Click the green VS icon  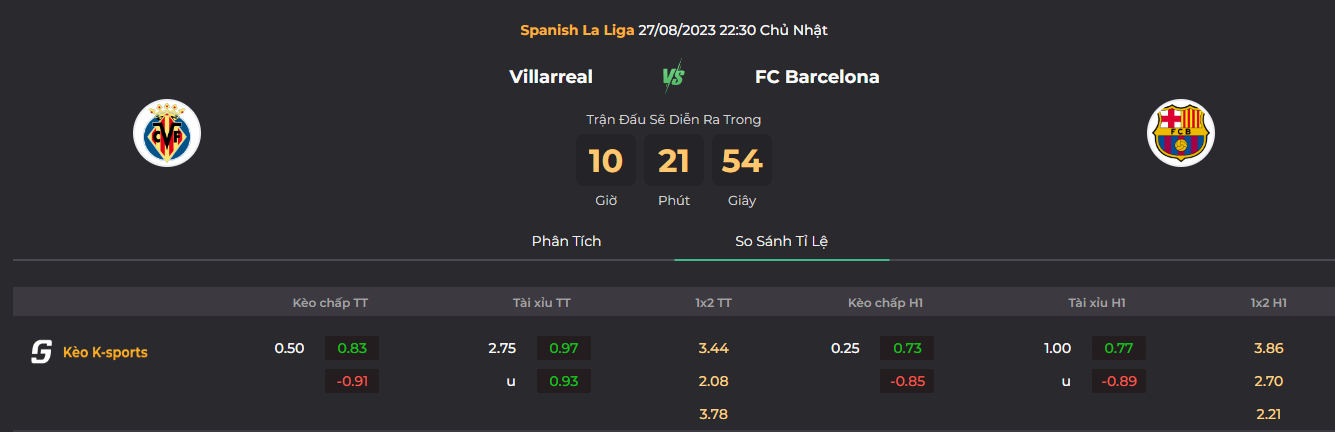[673, 77]
